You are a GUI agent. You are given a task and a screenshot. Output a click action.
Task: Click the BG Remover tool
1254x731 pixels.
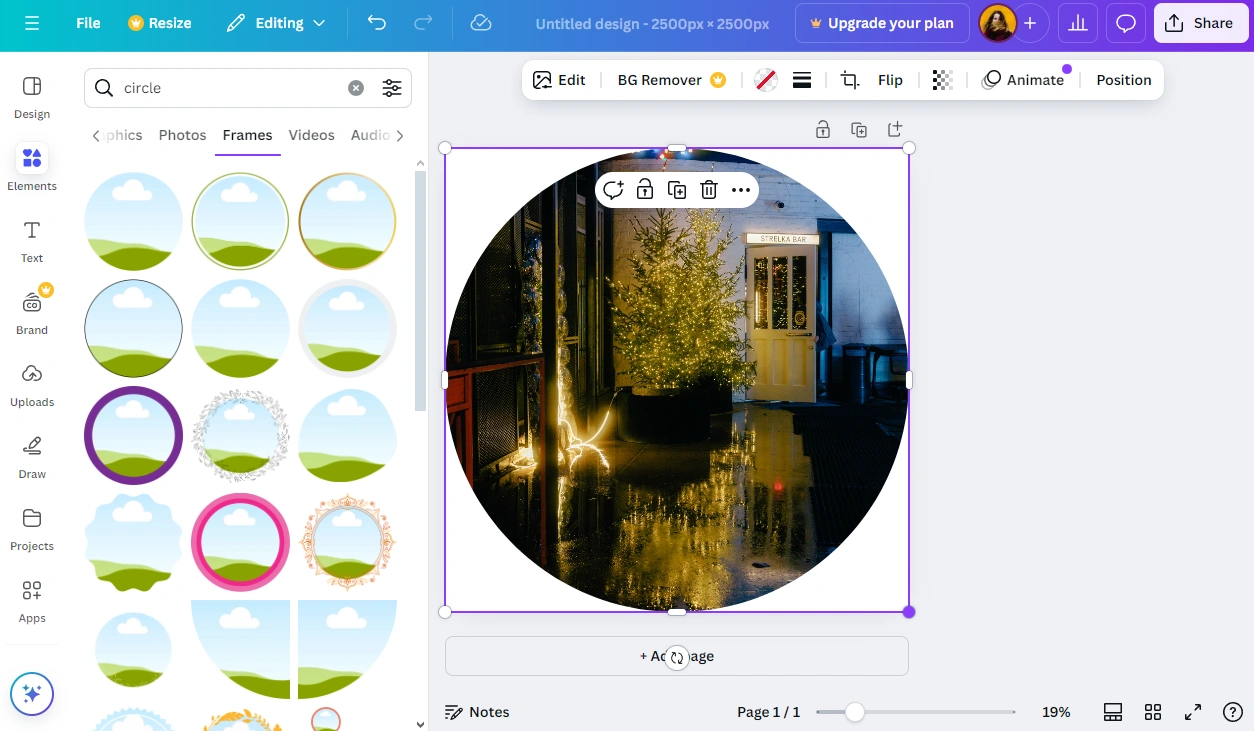[x=671, y=80]
